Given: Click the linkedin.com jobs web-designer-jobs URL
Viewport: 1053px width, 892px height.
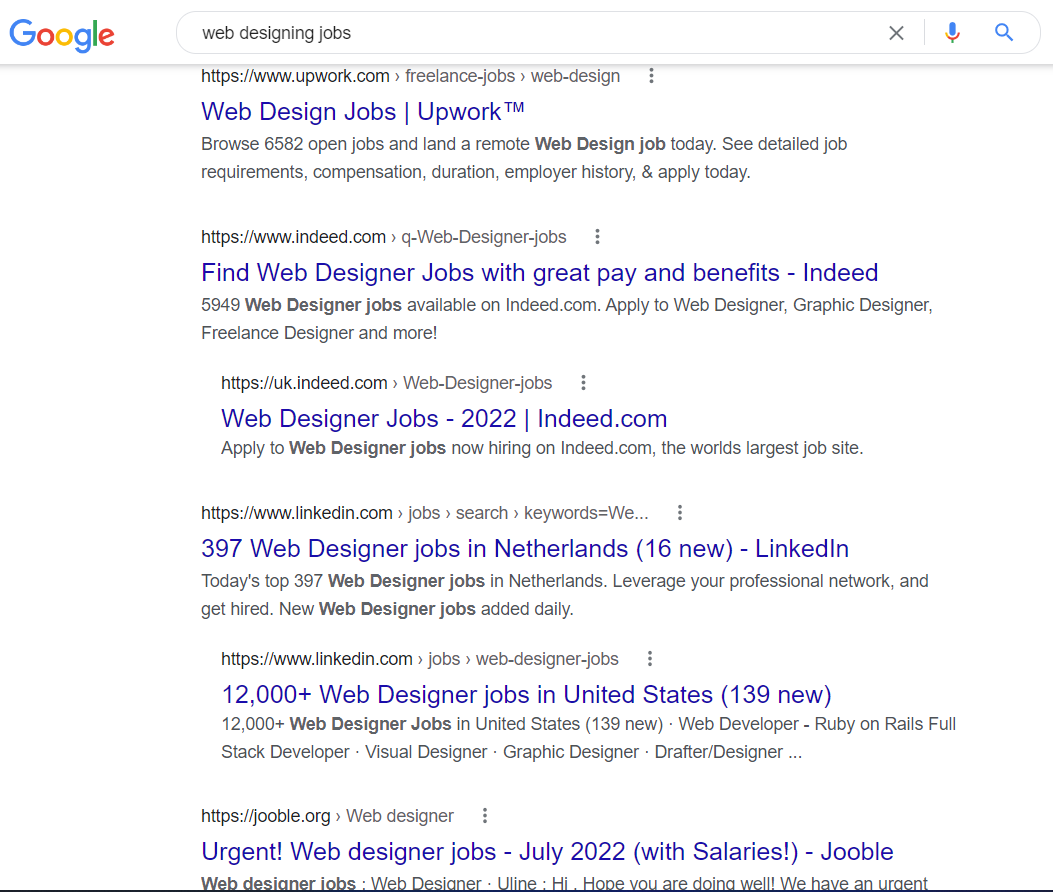Looking at the screenshot, I should (420, 659).
